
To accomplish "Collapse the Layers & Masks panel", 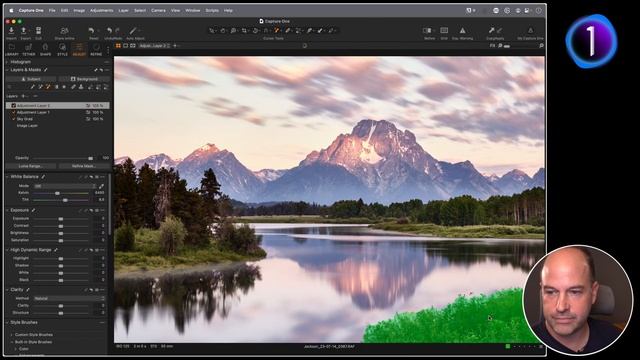I will click(x=7, y=70).
